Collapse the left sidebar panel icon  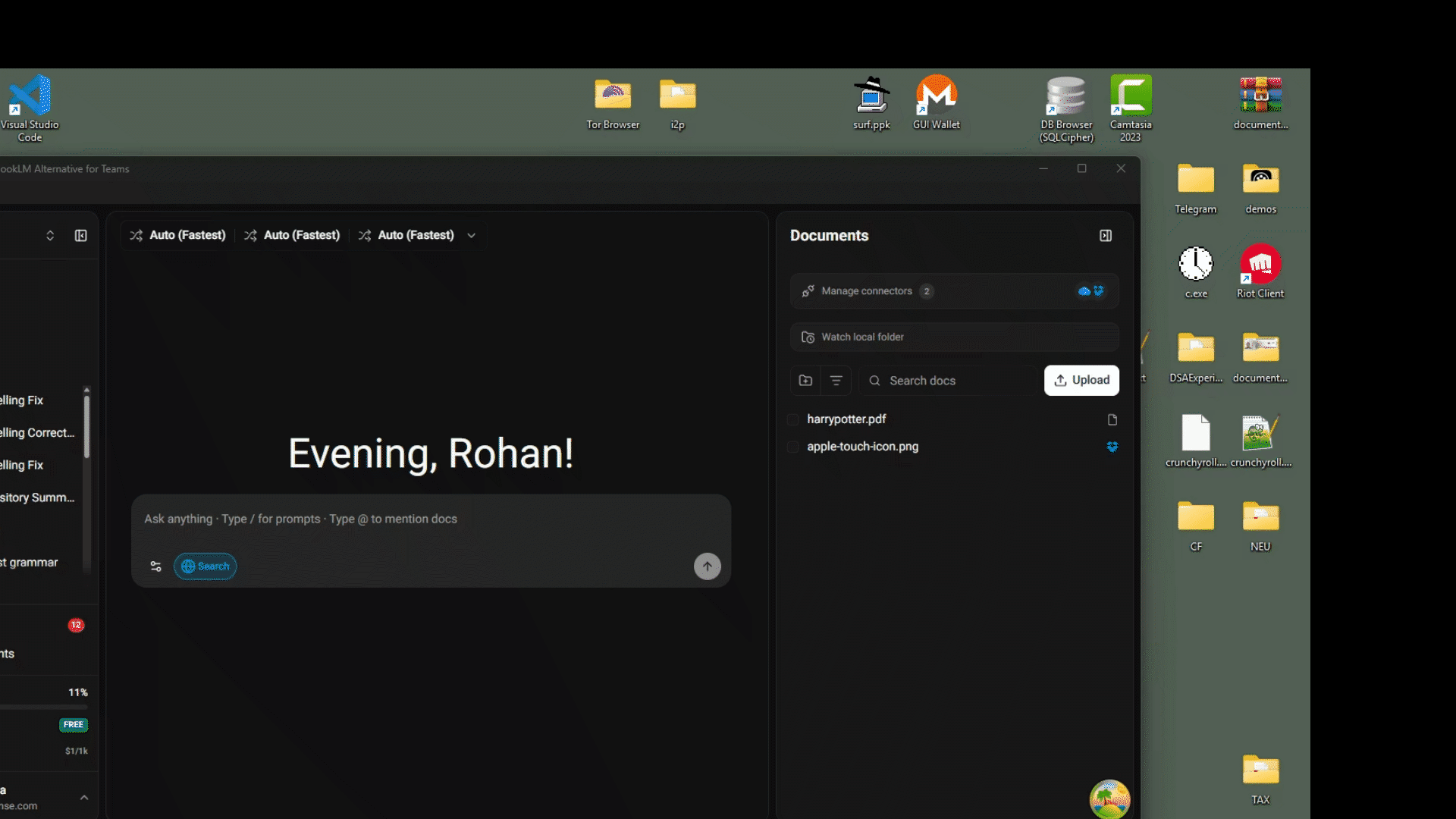click(x=81, y=236)
